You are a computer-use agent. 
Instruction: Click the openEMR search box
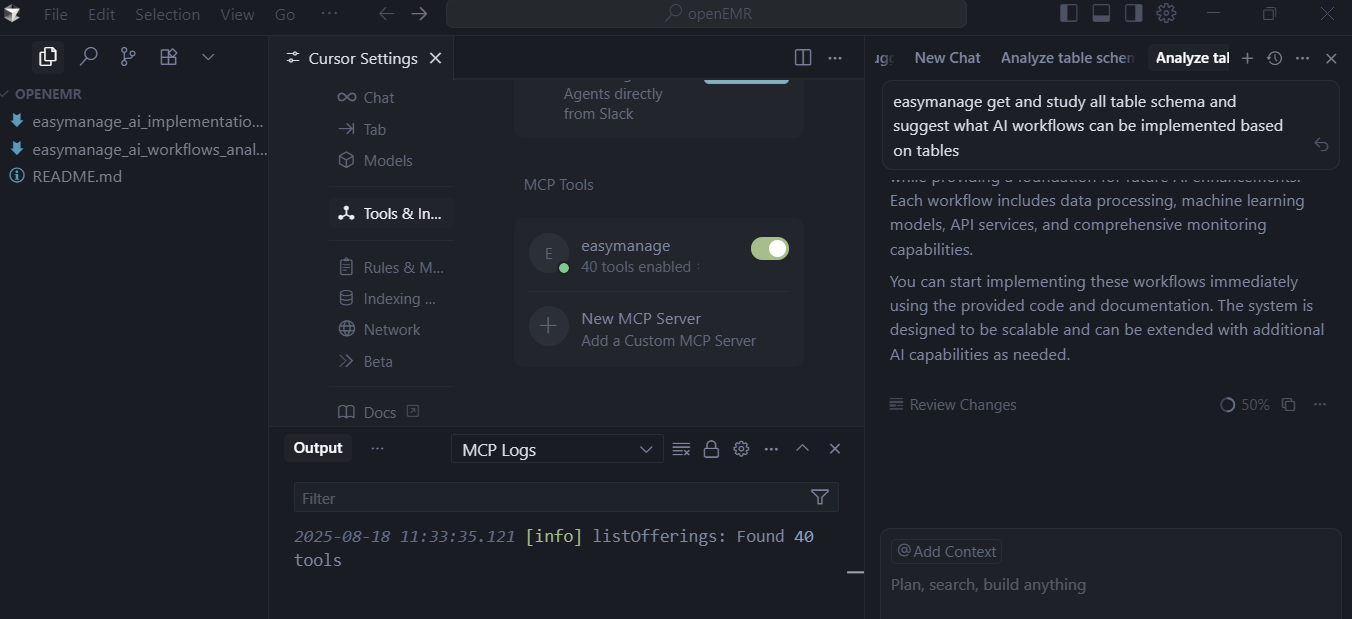tap(706, 14)
